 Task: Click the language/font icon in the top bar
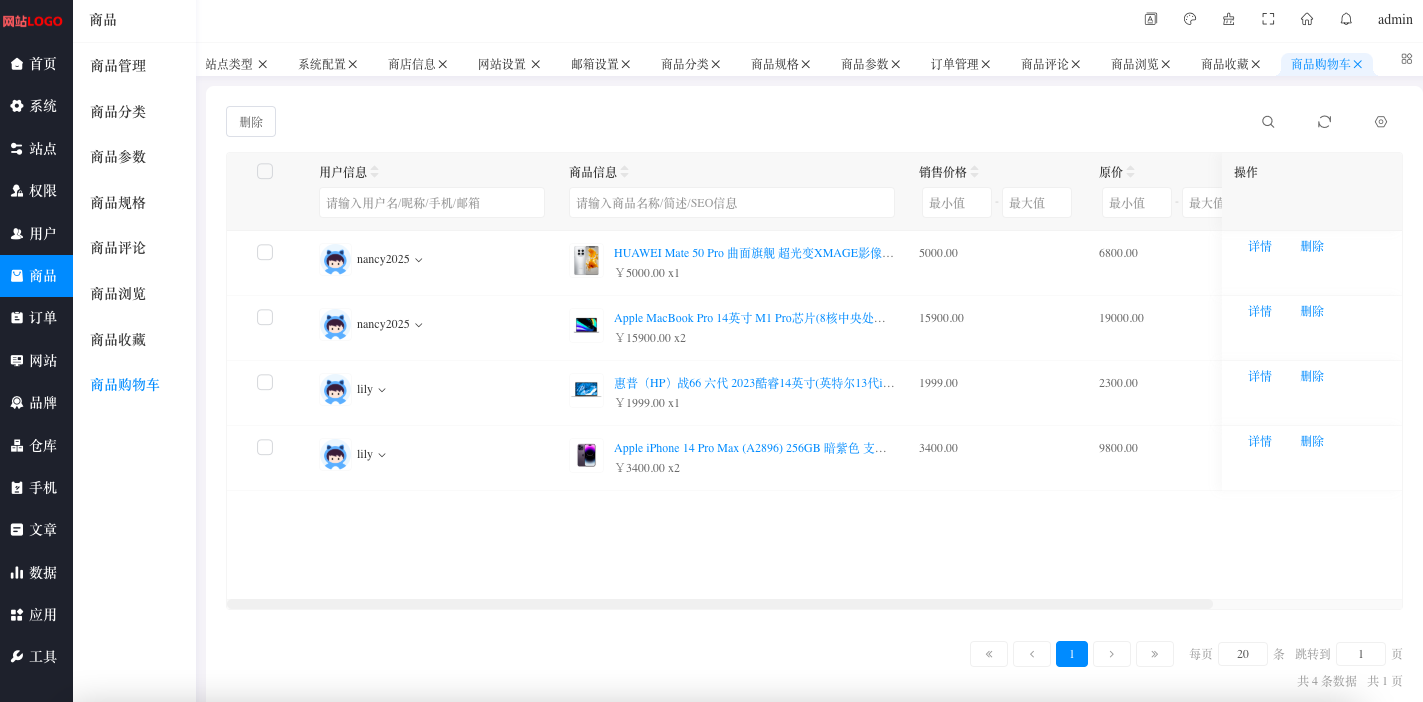1151,19
